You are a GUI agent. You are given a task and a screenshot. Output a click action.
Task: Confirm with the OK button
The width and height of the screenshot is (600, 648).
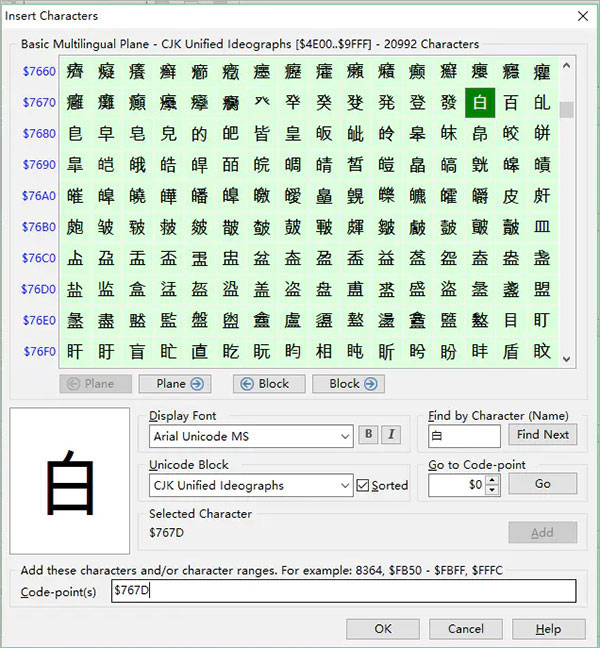tap(383, 629)
